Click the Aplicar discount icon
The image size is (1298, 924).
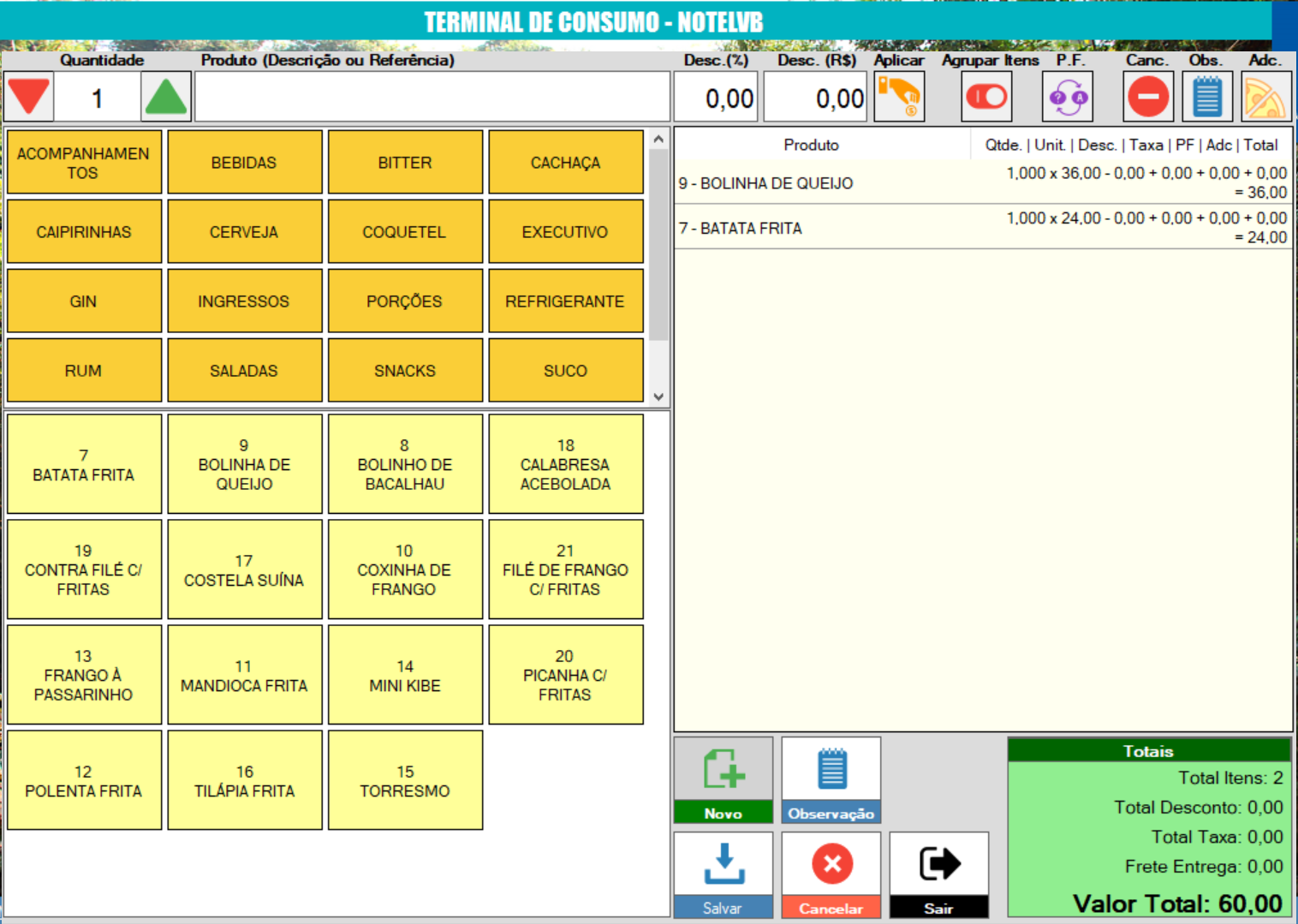coord(898,97)
